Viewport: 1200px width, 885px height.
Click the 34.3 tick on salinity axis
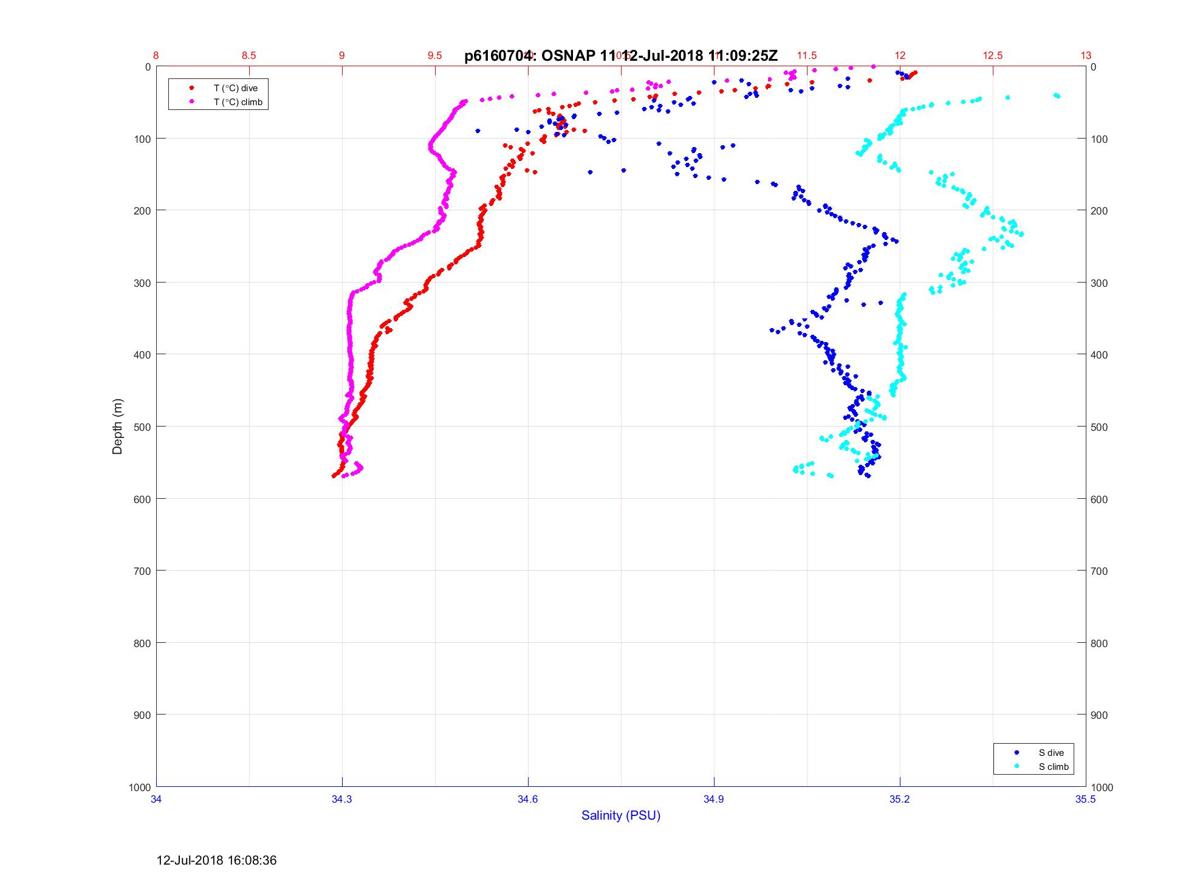click(x=342, y=800)
